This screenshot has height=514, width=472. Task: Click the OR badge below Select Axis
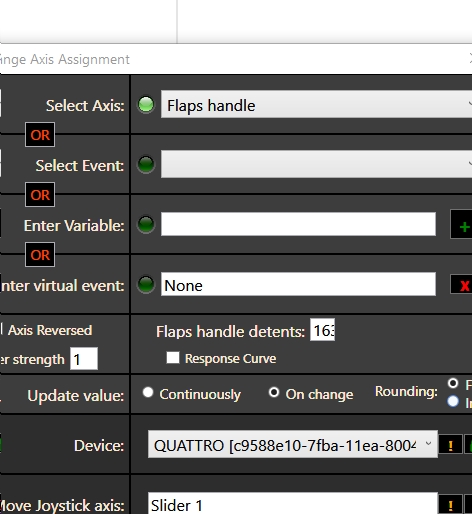click(40, 135)
